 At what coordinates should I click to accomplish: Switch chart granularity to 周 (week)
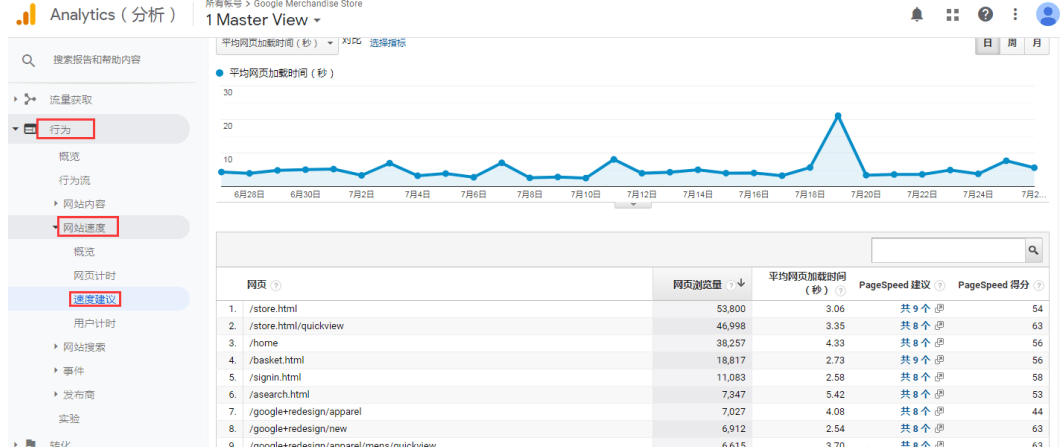pos(1012,43)
